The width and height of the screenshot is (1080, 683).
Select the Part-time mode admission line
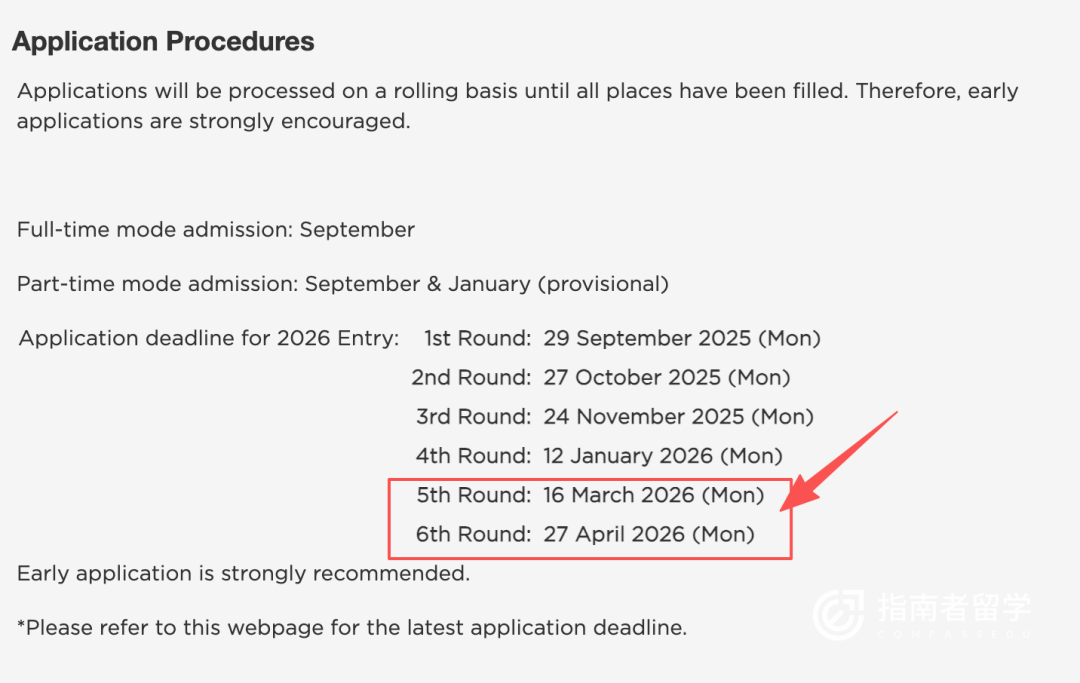(x=343, y=284)
